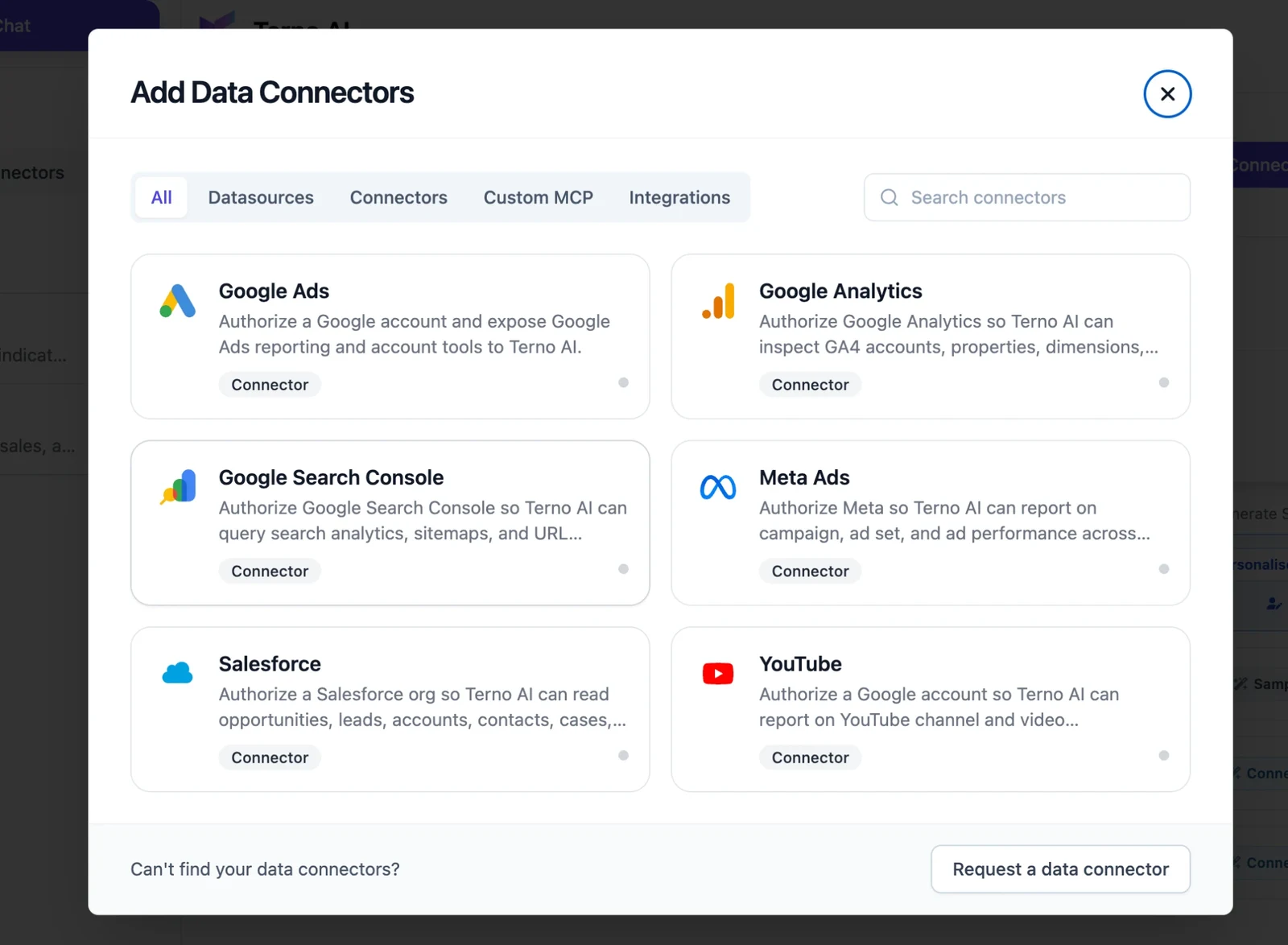Go to the Integrations tab

[x=679, y=197]
